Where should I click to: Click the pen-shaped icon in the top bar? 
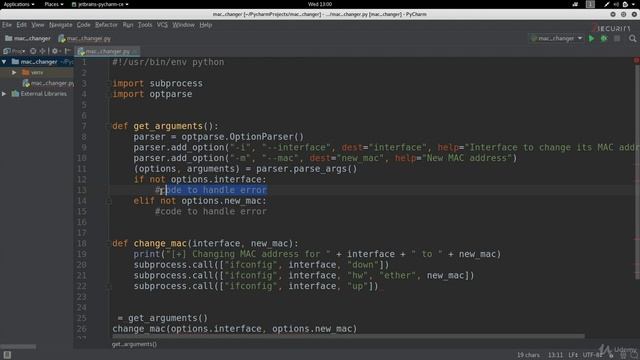pyautogui.click(x=607, y=4)
